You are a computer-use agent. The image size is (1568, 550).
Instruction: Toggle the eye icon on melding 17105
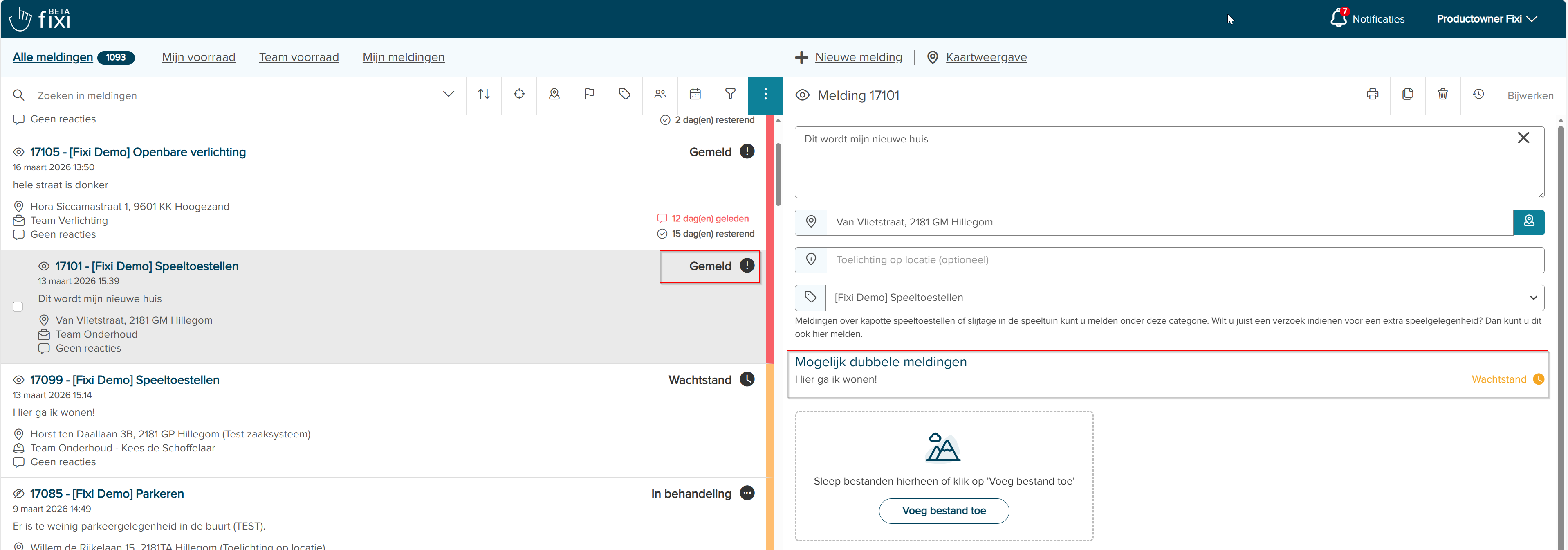(x=19, y=152)
